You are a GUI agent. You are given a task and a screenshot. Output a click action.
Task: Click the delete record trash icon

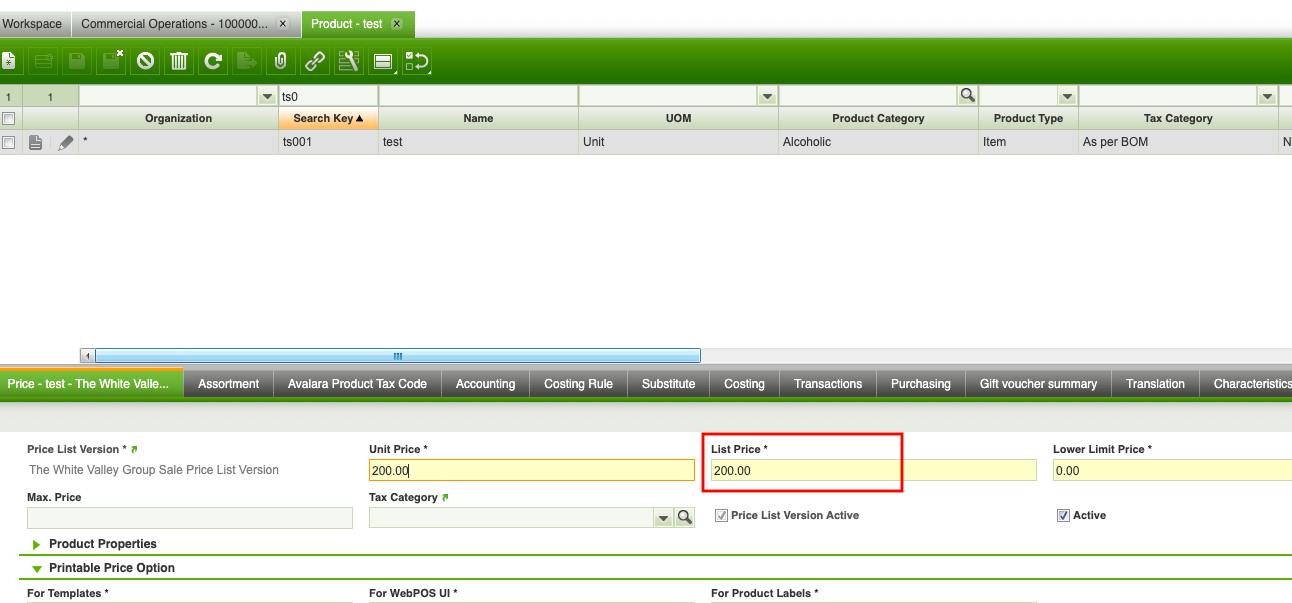[x=179, y=61]
